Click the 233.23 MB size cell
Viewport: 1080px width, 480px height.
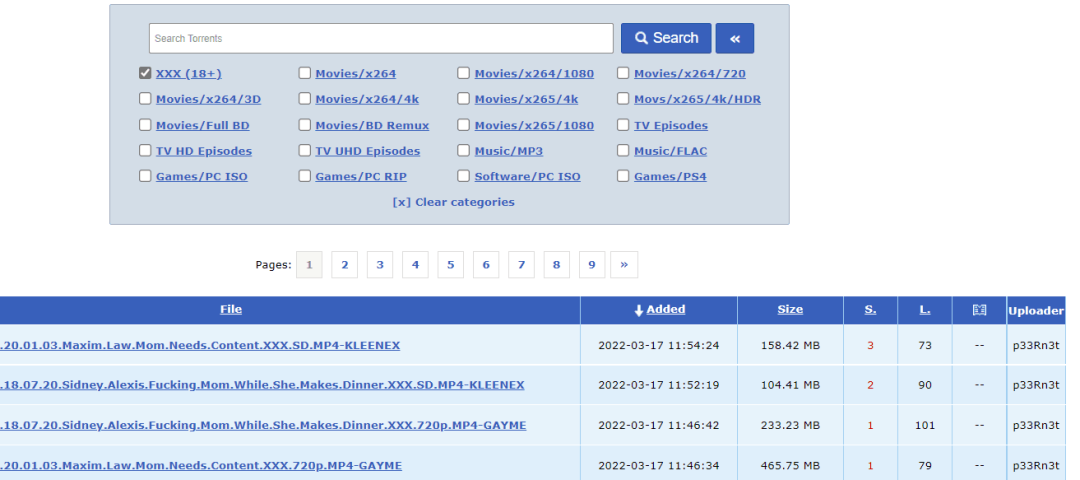pyautogui.click(x=790, y=426)
